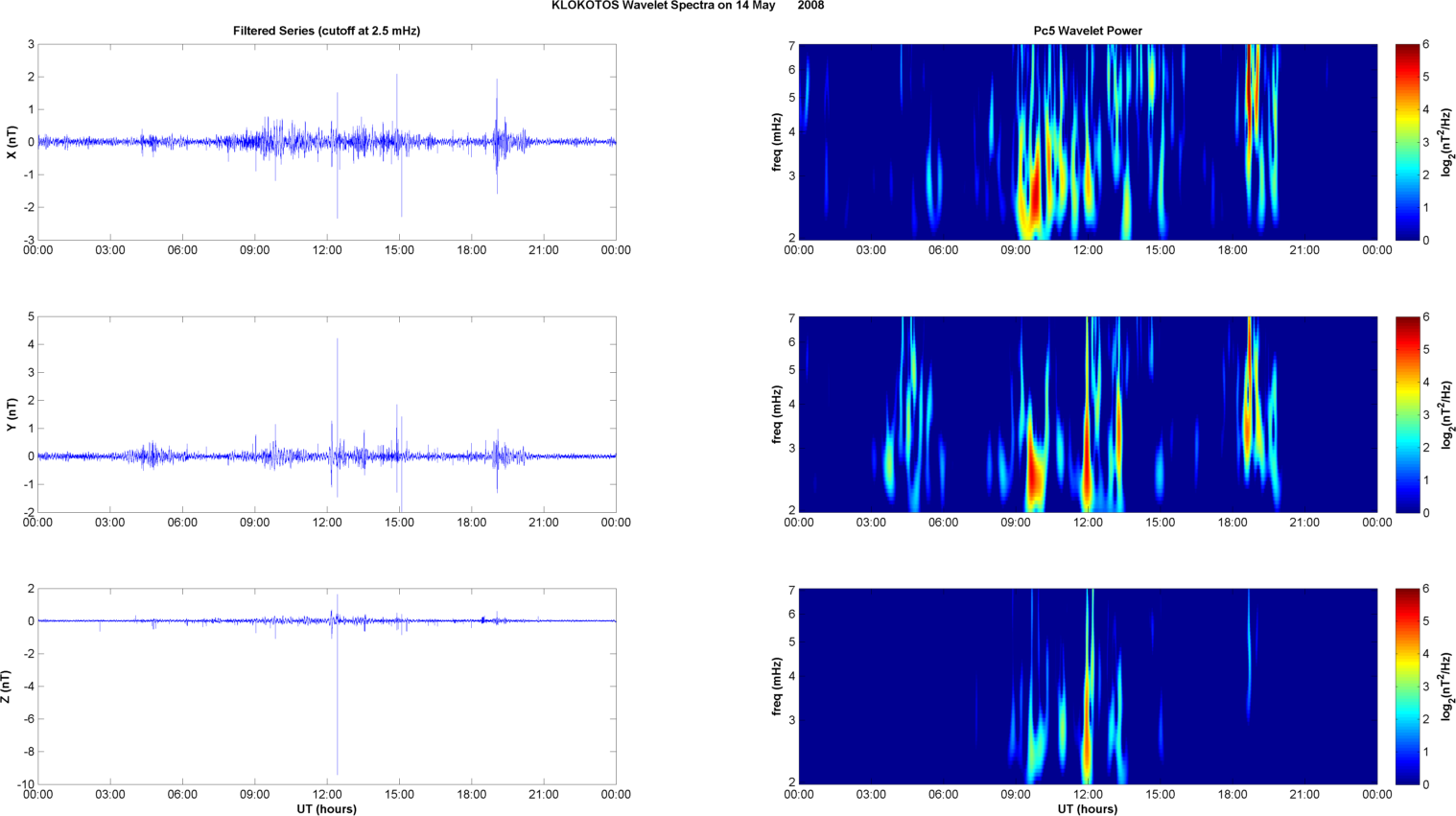
Task: Click the 09:00 tick under the Z (nT) plot
Action: click(x=254, y=794)
